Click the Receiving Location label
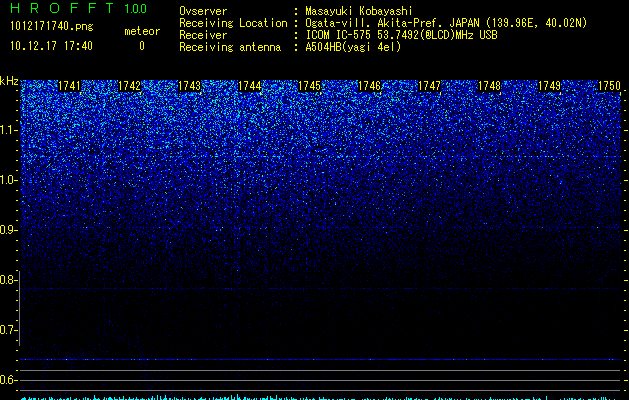Viewport: 629px width, 400px height. tap(233, 23)
